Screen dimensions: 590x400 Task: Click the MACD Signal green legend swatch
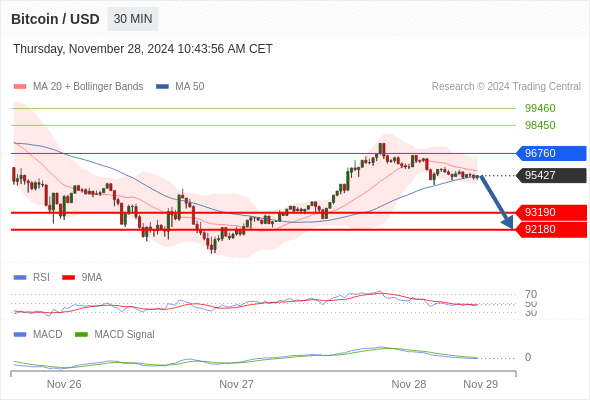tap(81, 335)
